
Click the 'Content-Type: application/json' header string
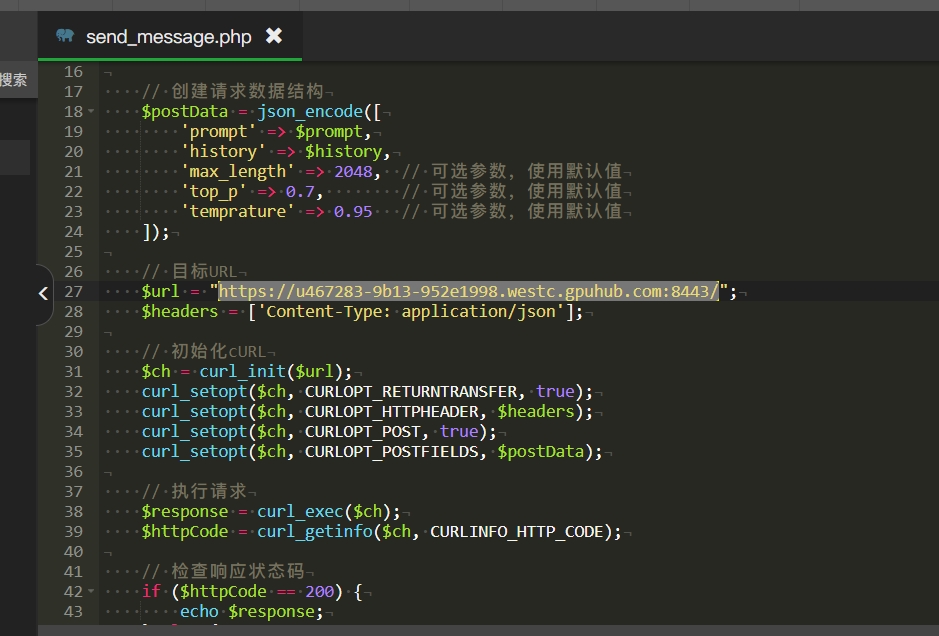[x=410, y=311]
